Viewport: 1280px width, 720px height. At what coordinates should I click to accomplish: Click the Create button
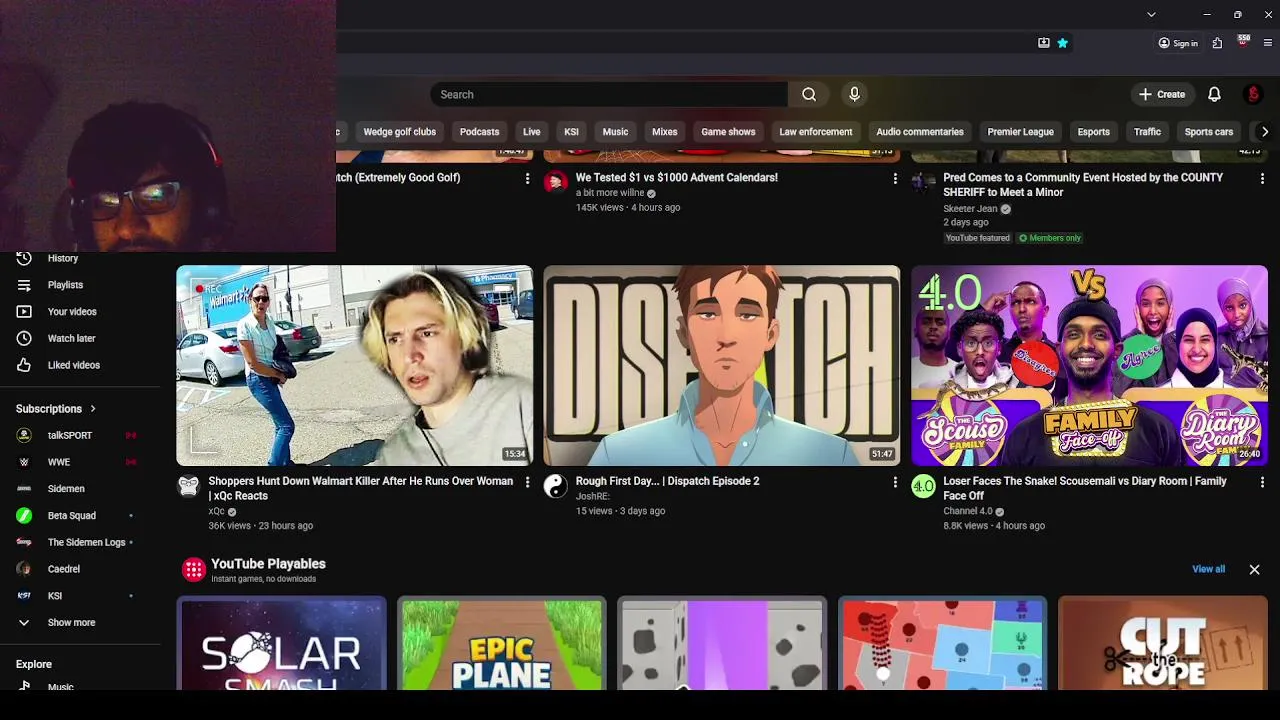1161,94
